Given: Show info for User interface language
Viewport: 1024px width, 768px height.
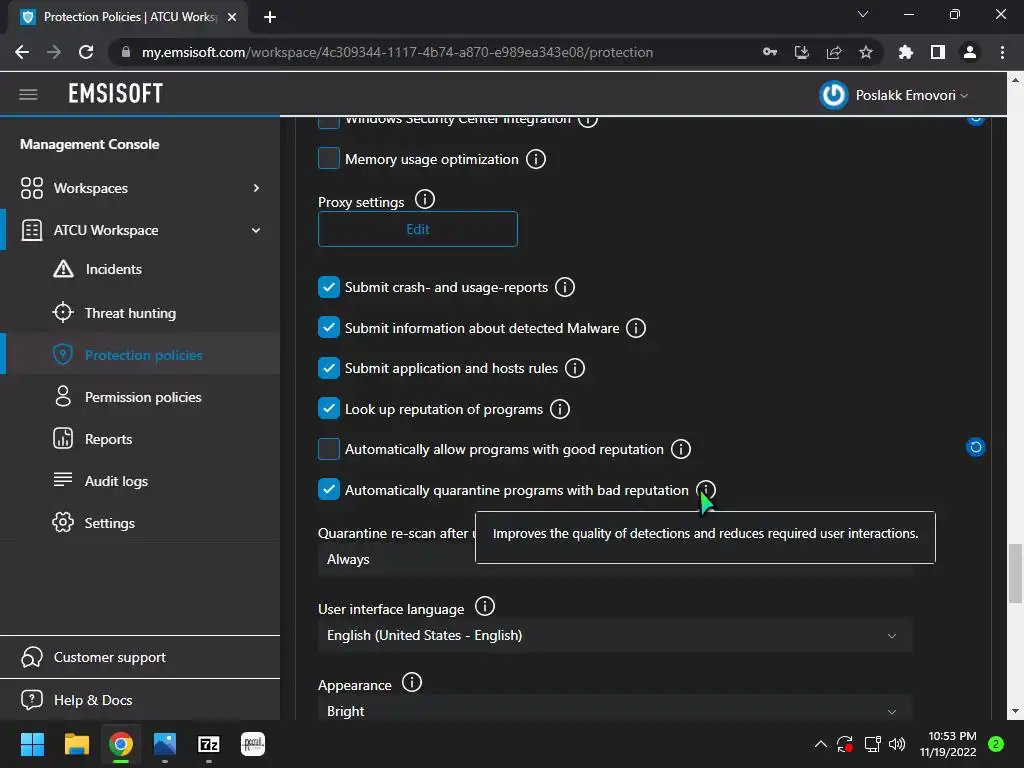Looking at the screenshot, I should (x=485, y=606).
